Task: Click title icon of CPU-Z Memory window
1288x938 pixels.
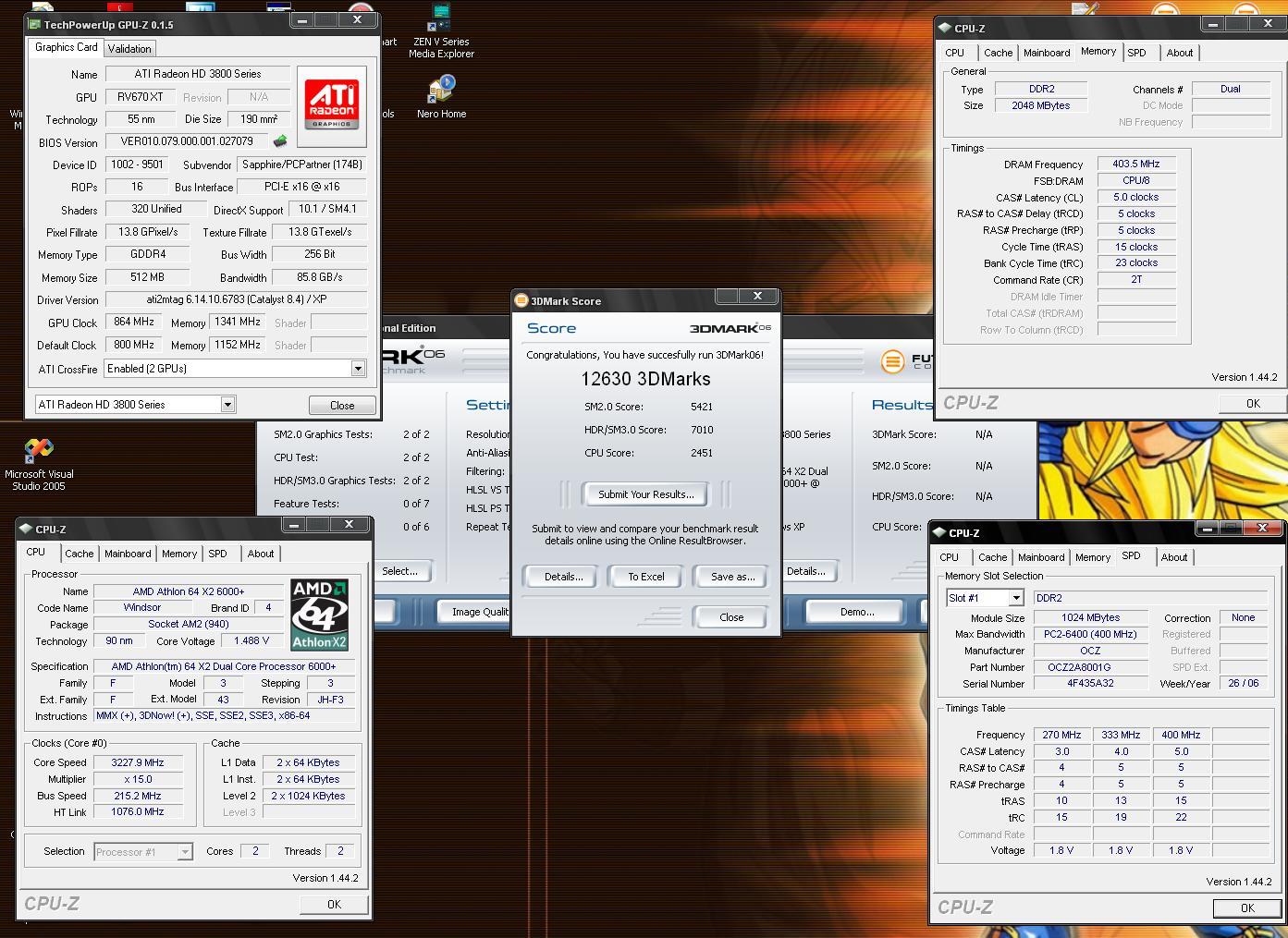Action: coord(945,28)
